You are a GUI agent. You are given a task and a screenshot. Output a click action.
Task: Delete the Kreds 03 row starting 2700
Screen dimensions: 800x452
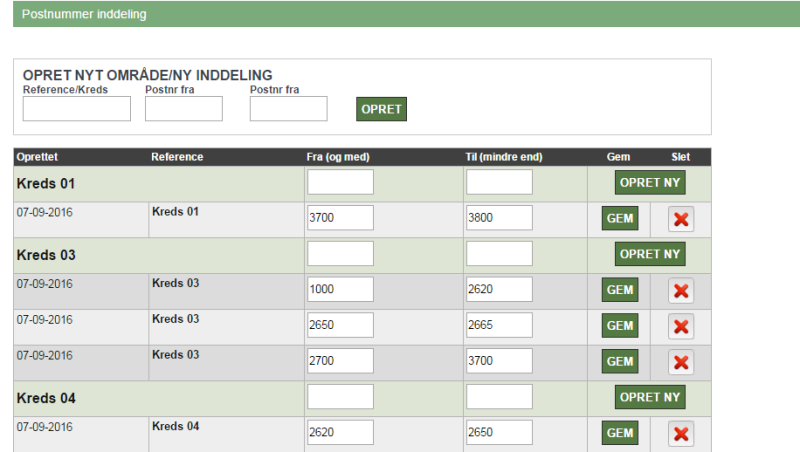coord(681,362)
